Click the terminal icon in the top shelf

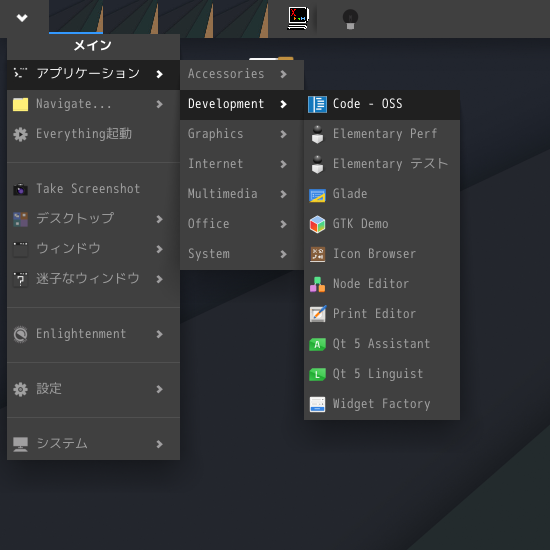(298, 18)
